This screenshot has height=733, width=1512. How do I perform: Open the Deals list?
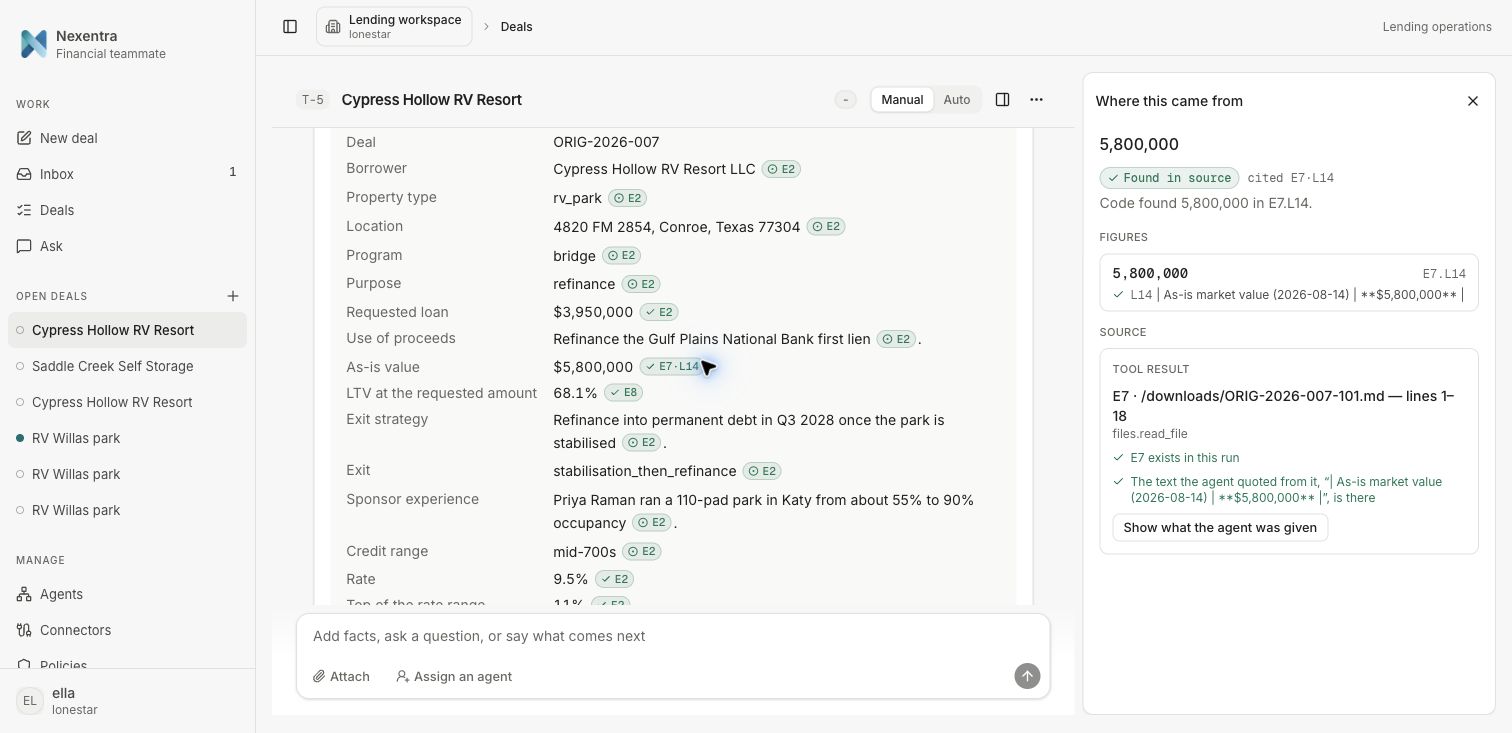point(127,210)
